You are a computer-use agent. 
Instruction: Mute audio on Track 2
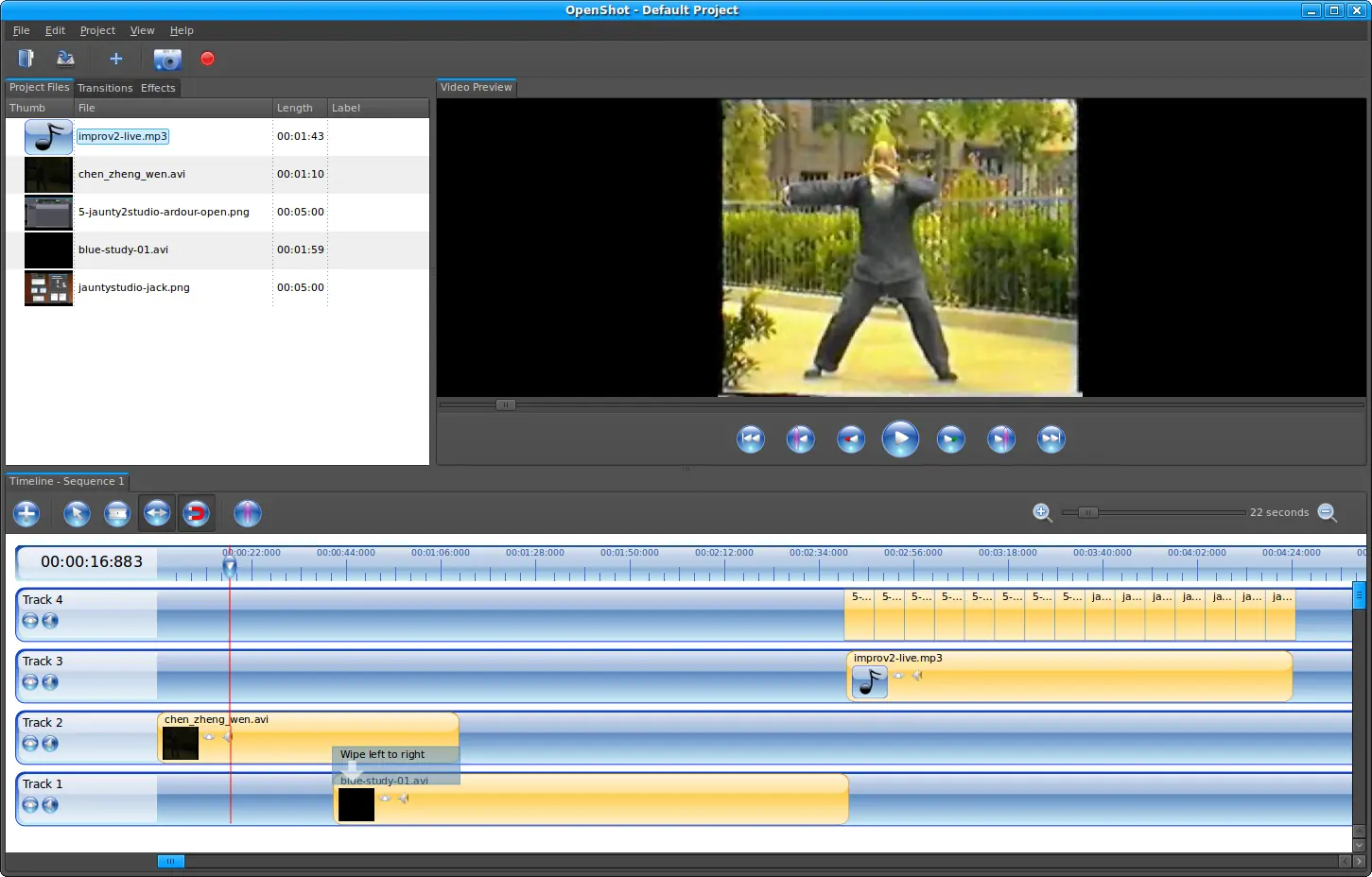50,744
